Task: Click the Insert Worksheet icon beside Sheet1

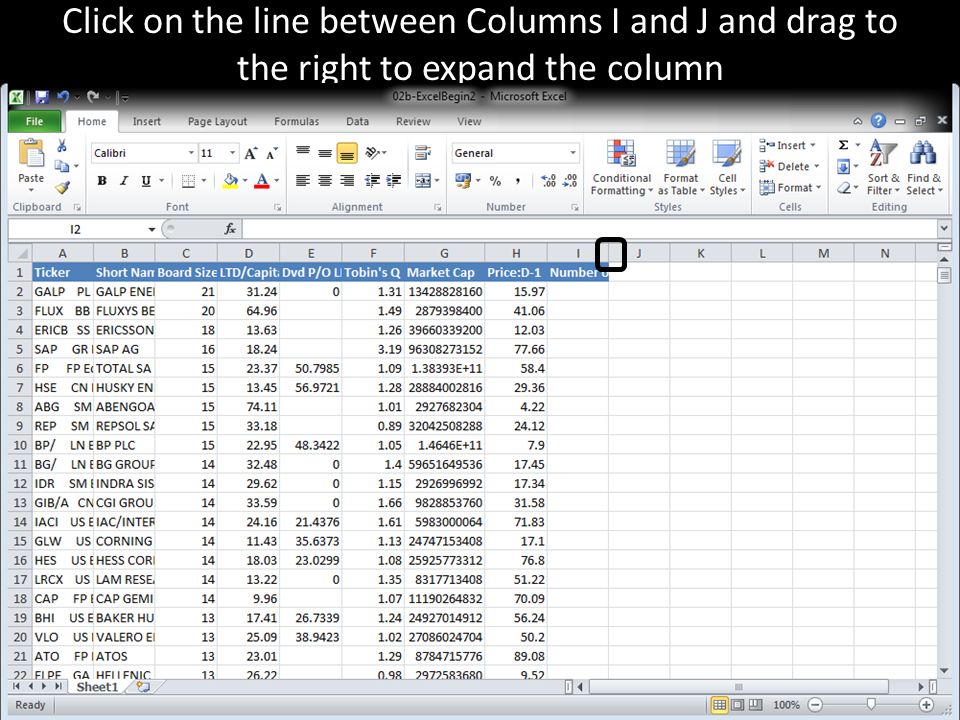Action: pyautogui.click(x=143, y=687)
